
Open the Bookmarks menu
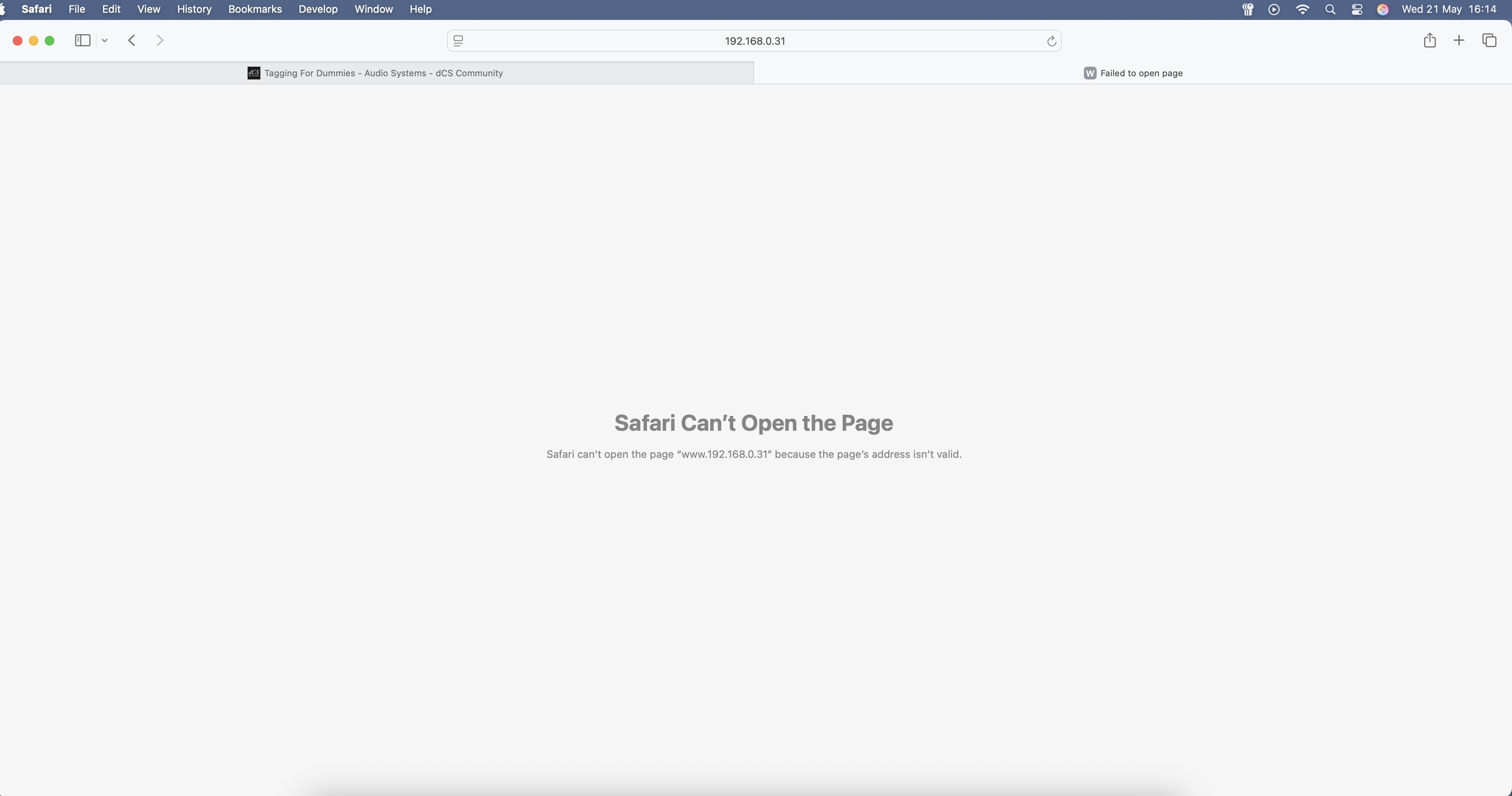(x=255, y=10)
